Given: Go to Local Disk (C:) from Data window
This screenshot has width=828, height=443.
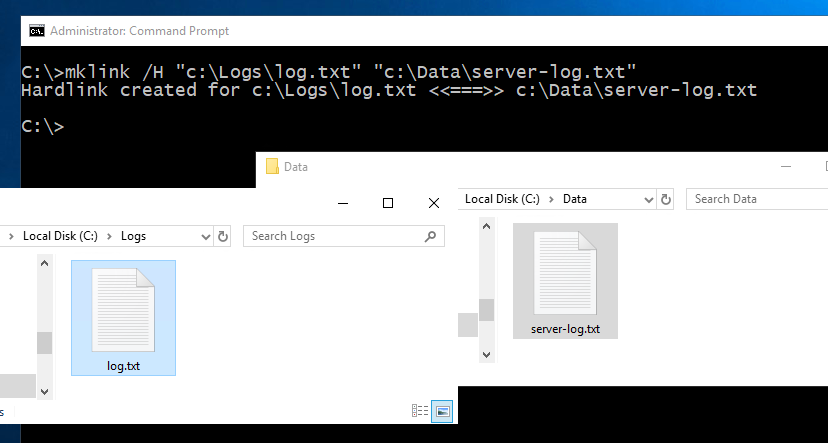Looking at the screenshot, I should pyautogui.click(x=502, y=199).
